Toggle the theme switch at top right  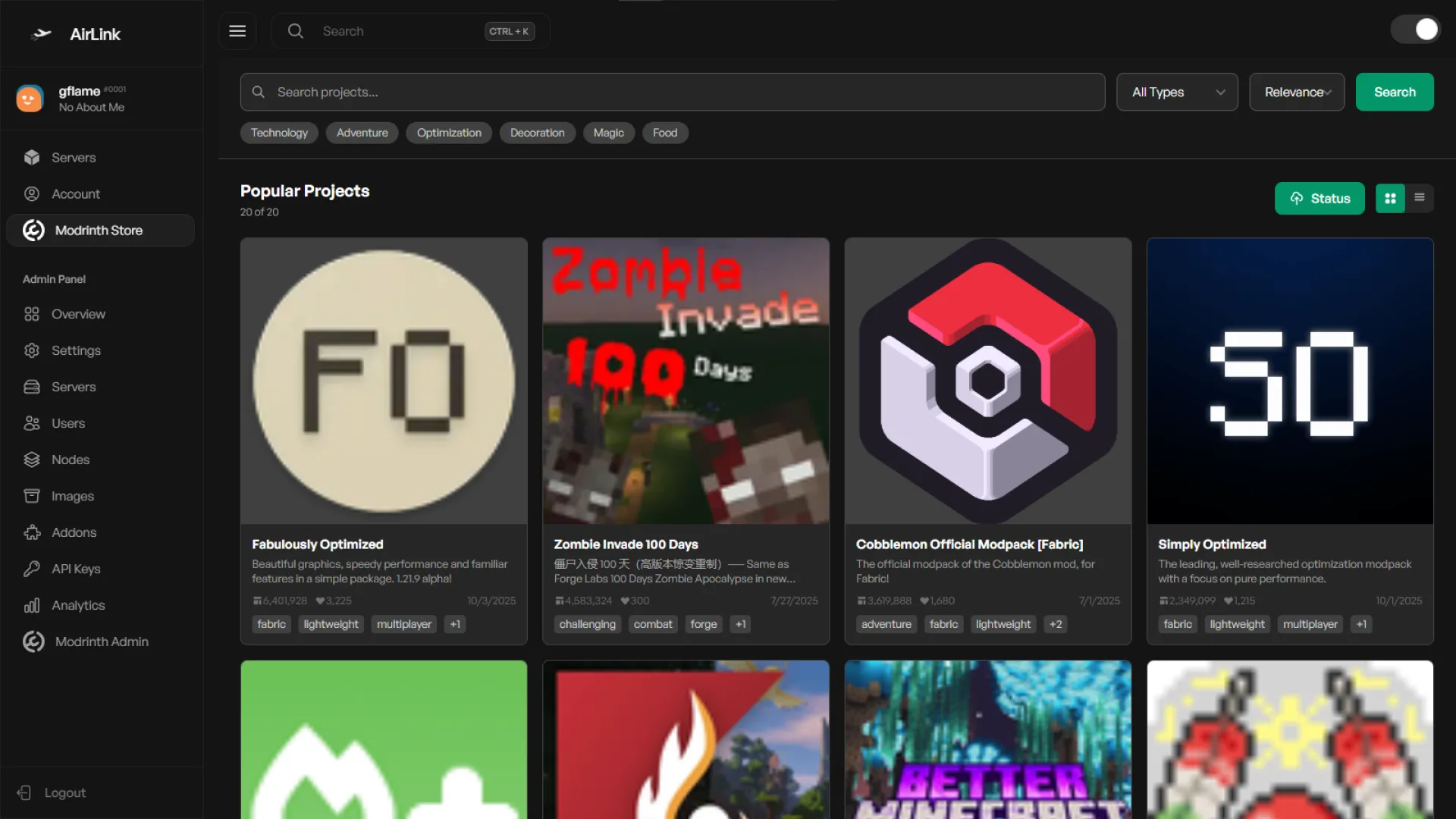1415,30
